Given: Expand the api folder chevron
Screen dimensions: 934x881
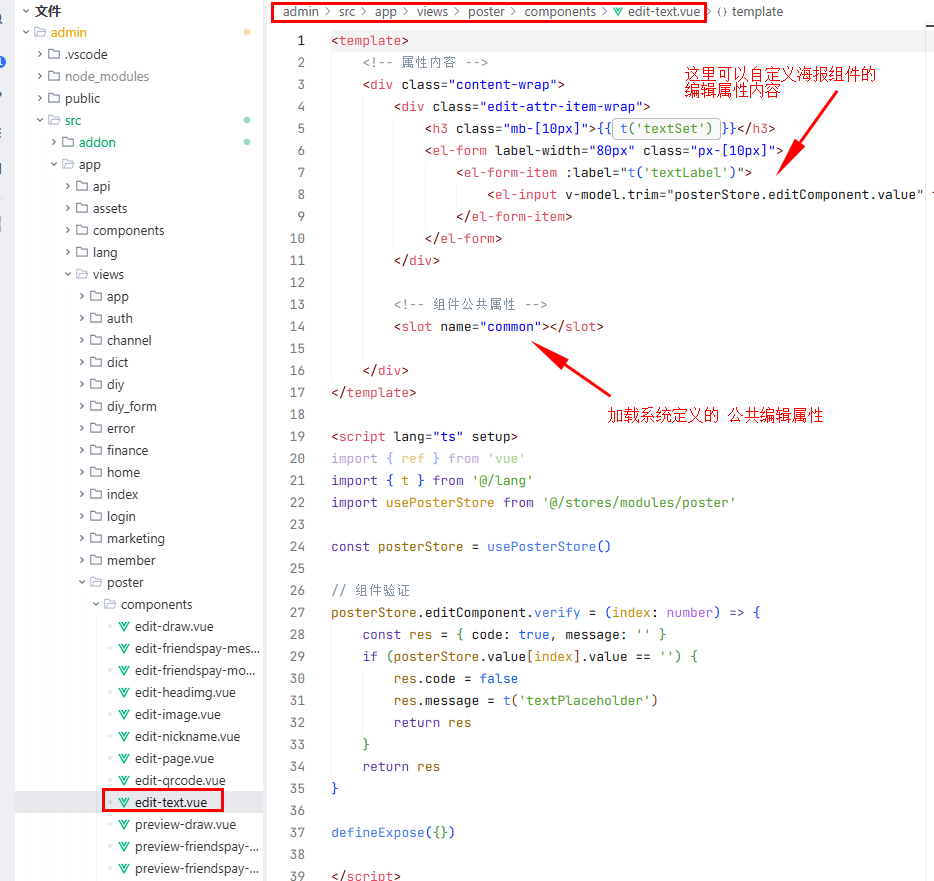Looking at the screenshot, I should [68, 186].
